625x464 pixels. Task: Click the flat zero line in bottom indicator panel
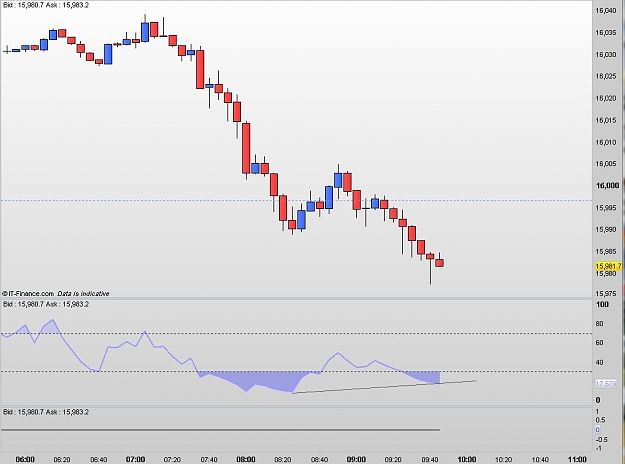tap(220, 430)
